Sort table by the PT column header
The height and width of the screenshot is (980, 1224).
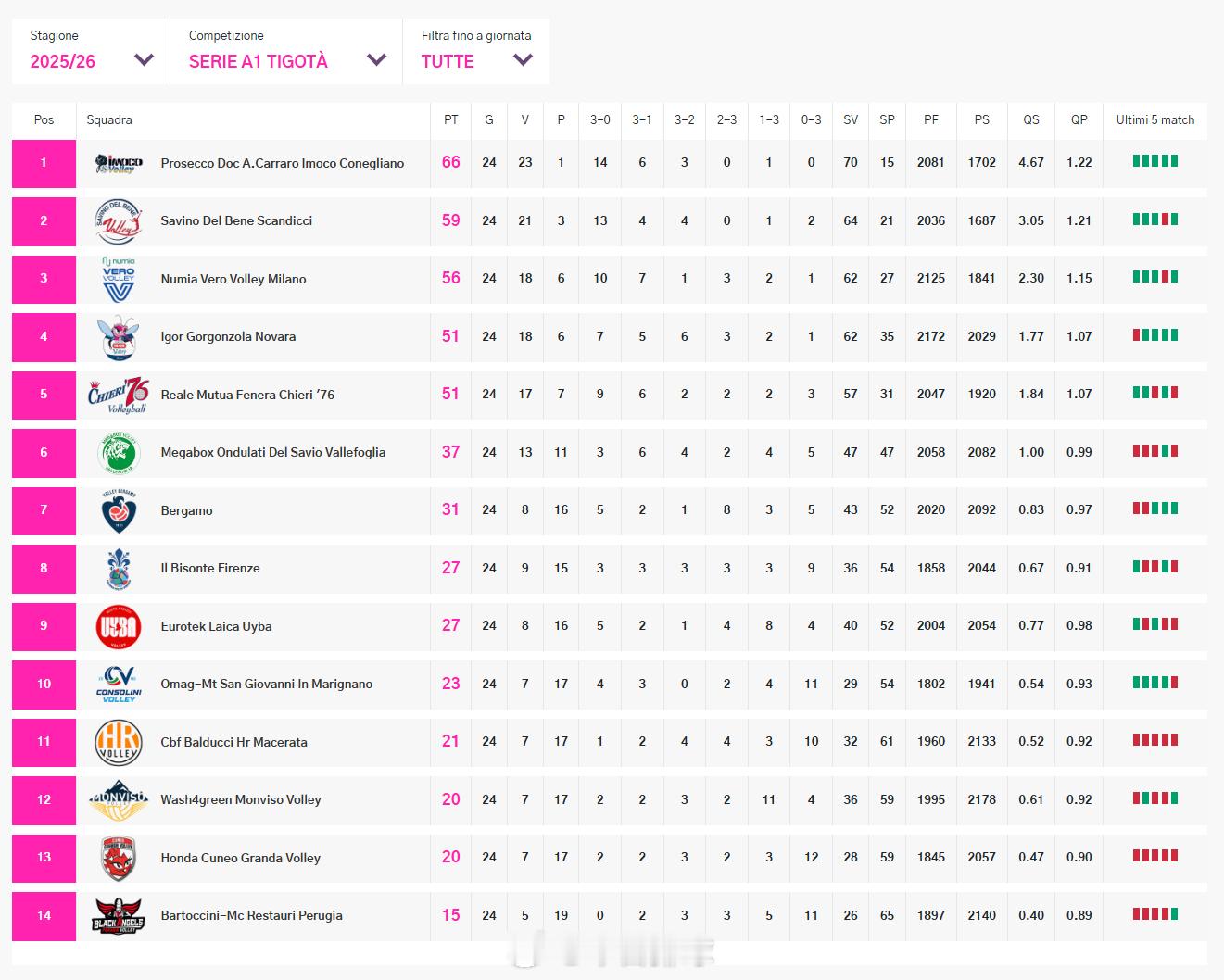pyautogui.click(x=450, y=119)
